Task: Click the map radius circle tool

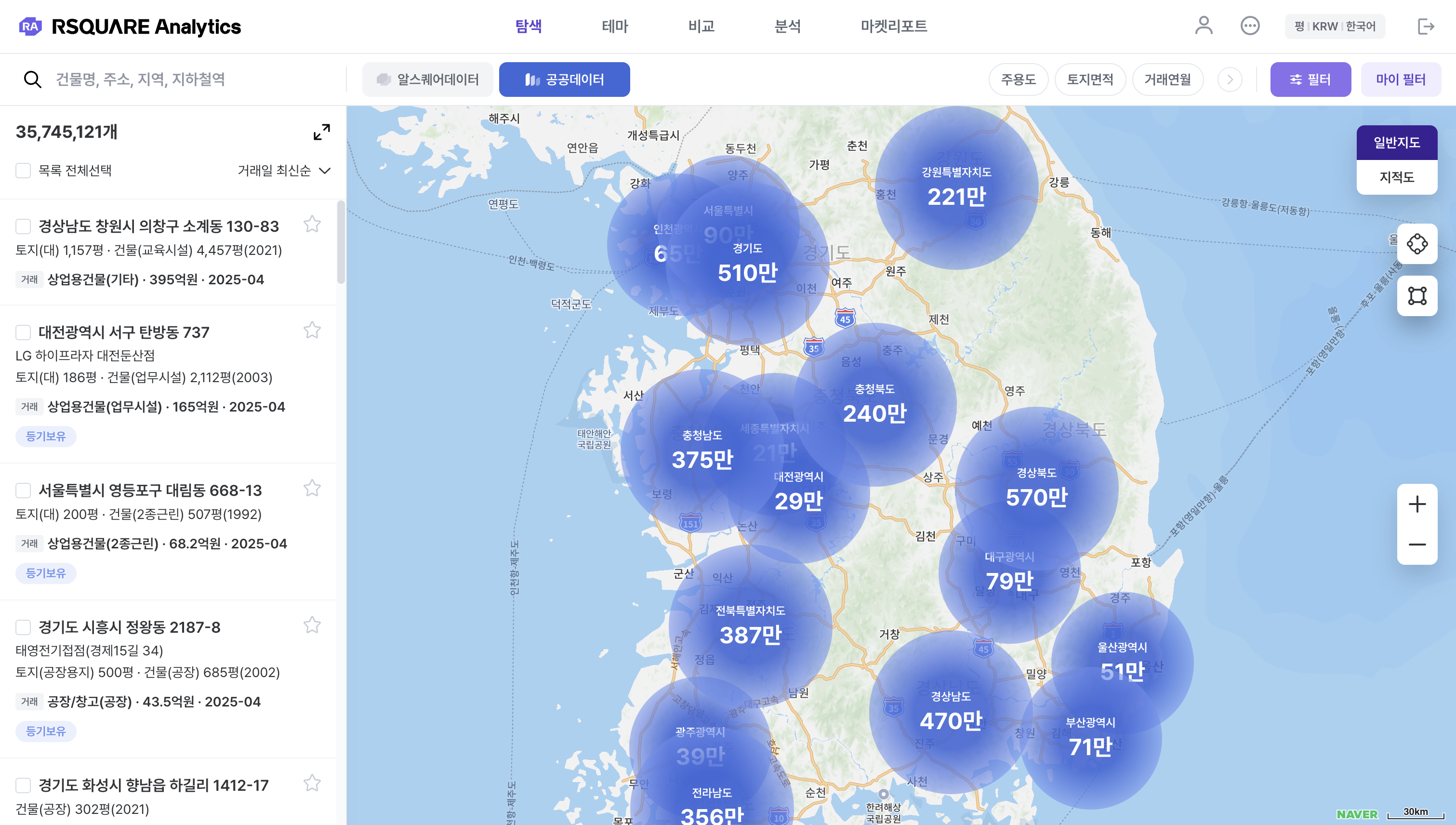Action: (x=1417, y=244)
